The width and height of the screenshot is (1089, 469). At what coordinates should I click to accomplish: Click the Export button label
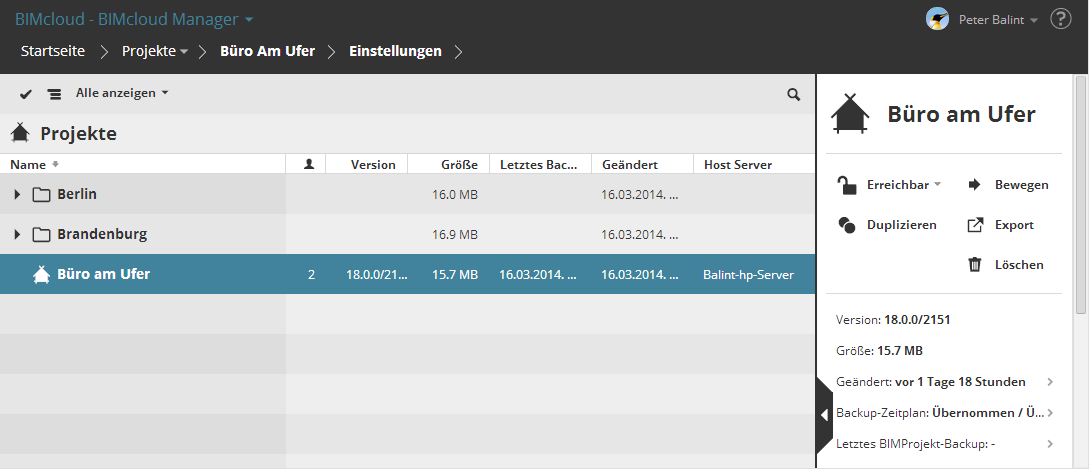pos(1014,225)
